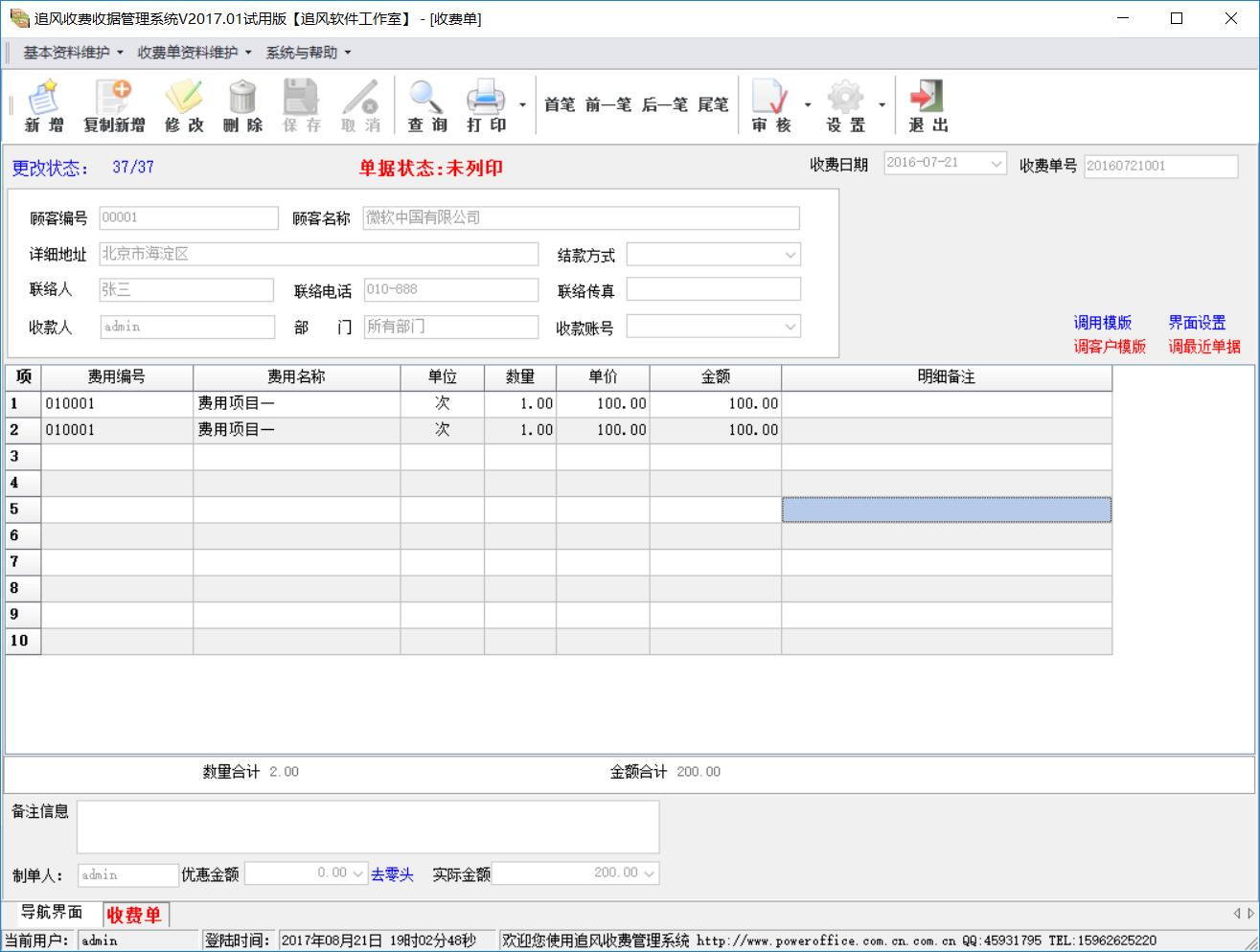Open dropdown arrow next to 打印

522,104
